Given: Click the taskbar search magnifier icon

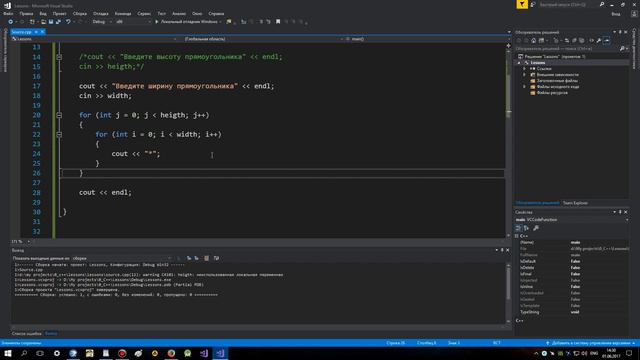Looking at the screenshot, I should click(x=24, y=353).
